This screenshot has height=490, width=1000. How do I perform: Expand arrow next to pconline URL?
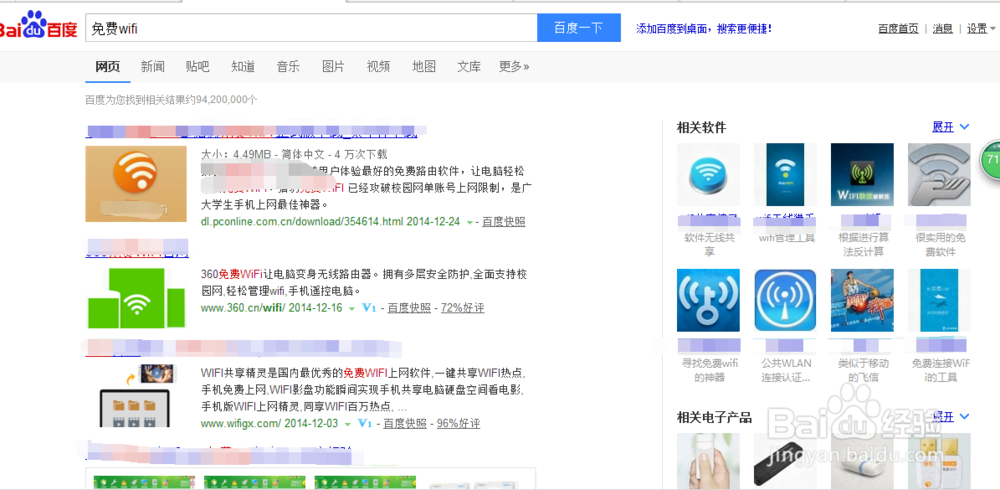pyautogui.click(x=470, y=223)
